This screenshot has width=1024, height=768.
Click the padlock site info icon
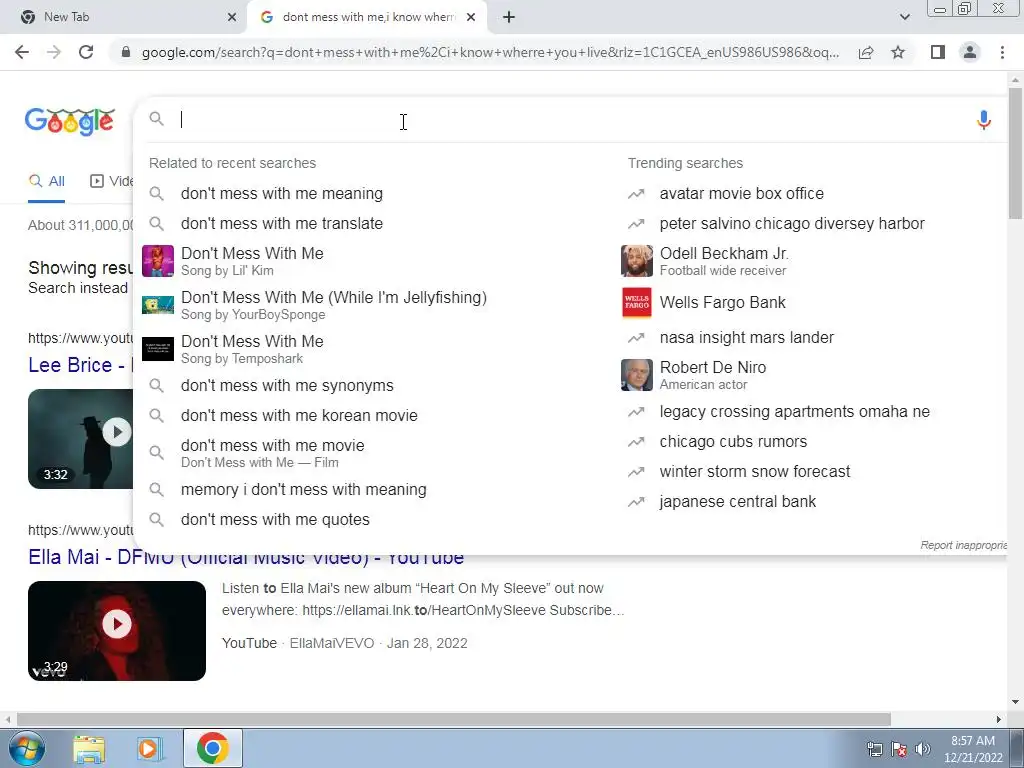(126, 52)
